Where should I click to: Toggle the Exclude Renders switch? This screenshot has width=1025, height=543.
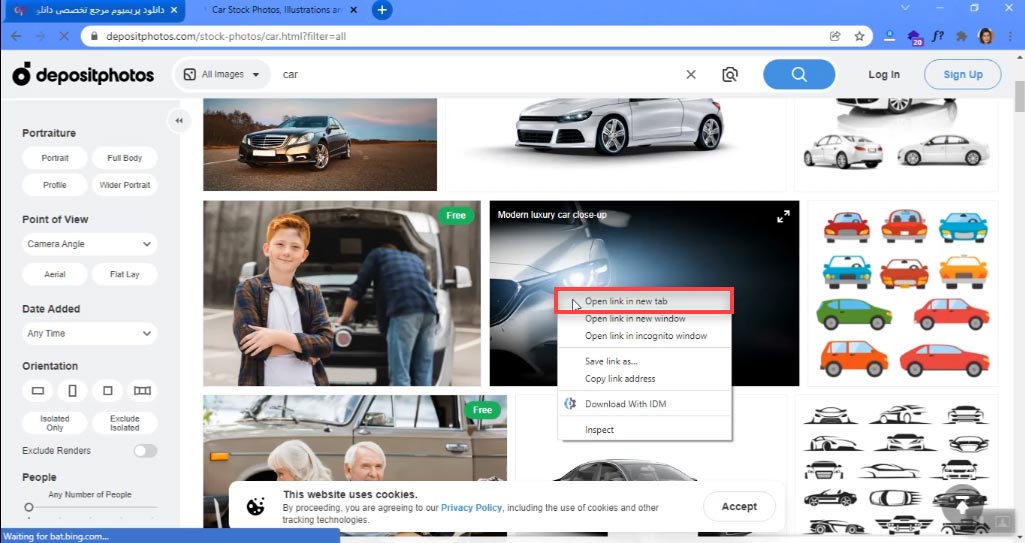145,451
